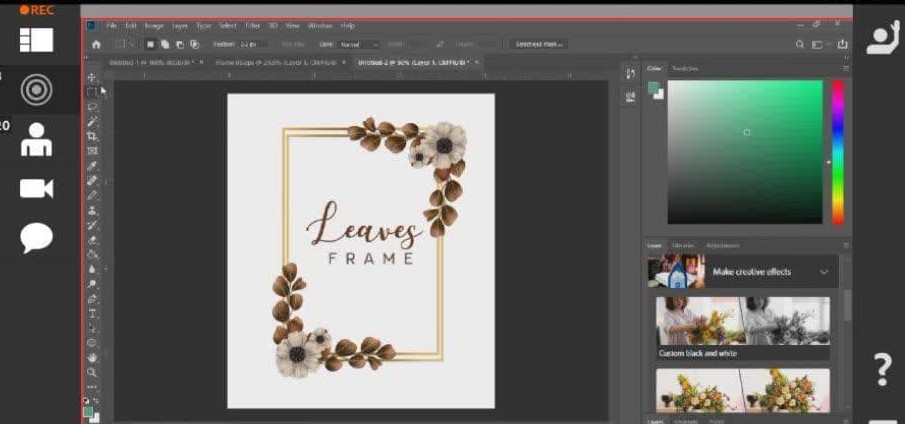Switch to the Swatches tab

(x=685, y=69)
